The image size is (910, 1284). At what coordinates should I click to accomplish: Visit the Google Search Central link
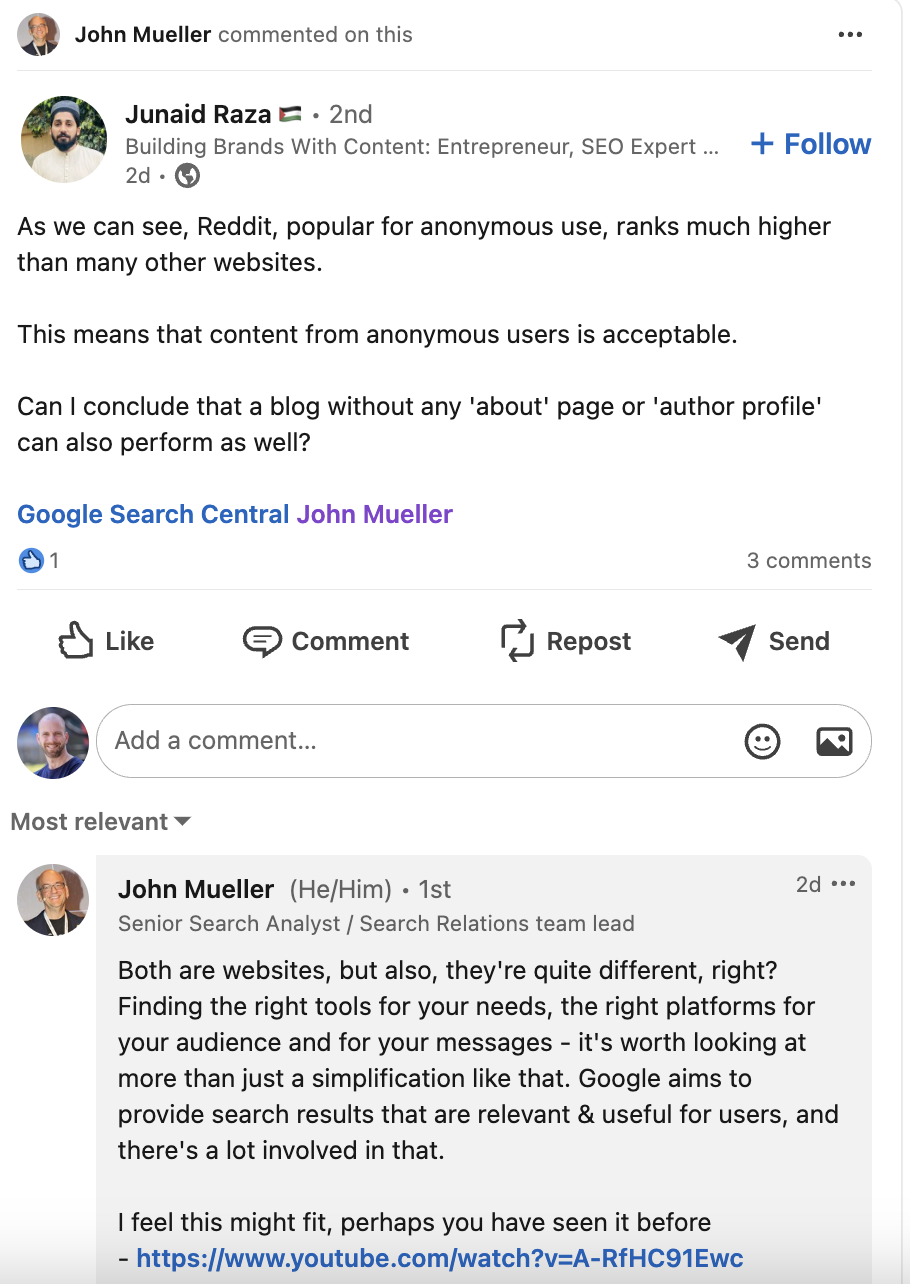[150, 513]
